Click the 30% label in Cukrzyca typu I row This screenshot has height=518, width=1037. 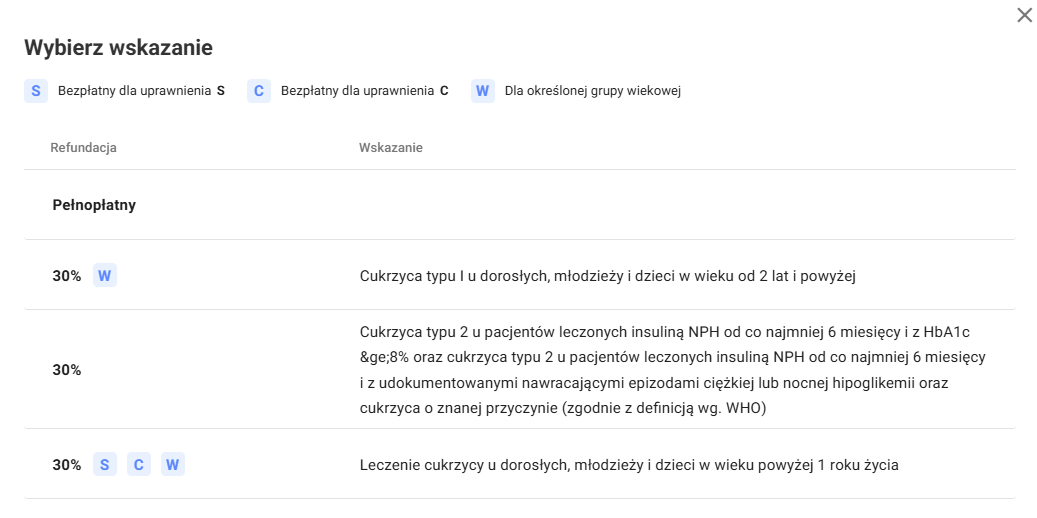tap(67, 277)
